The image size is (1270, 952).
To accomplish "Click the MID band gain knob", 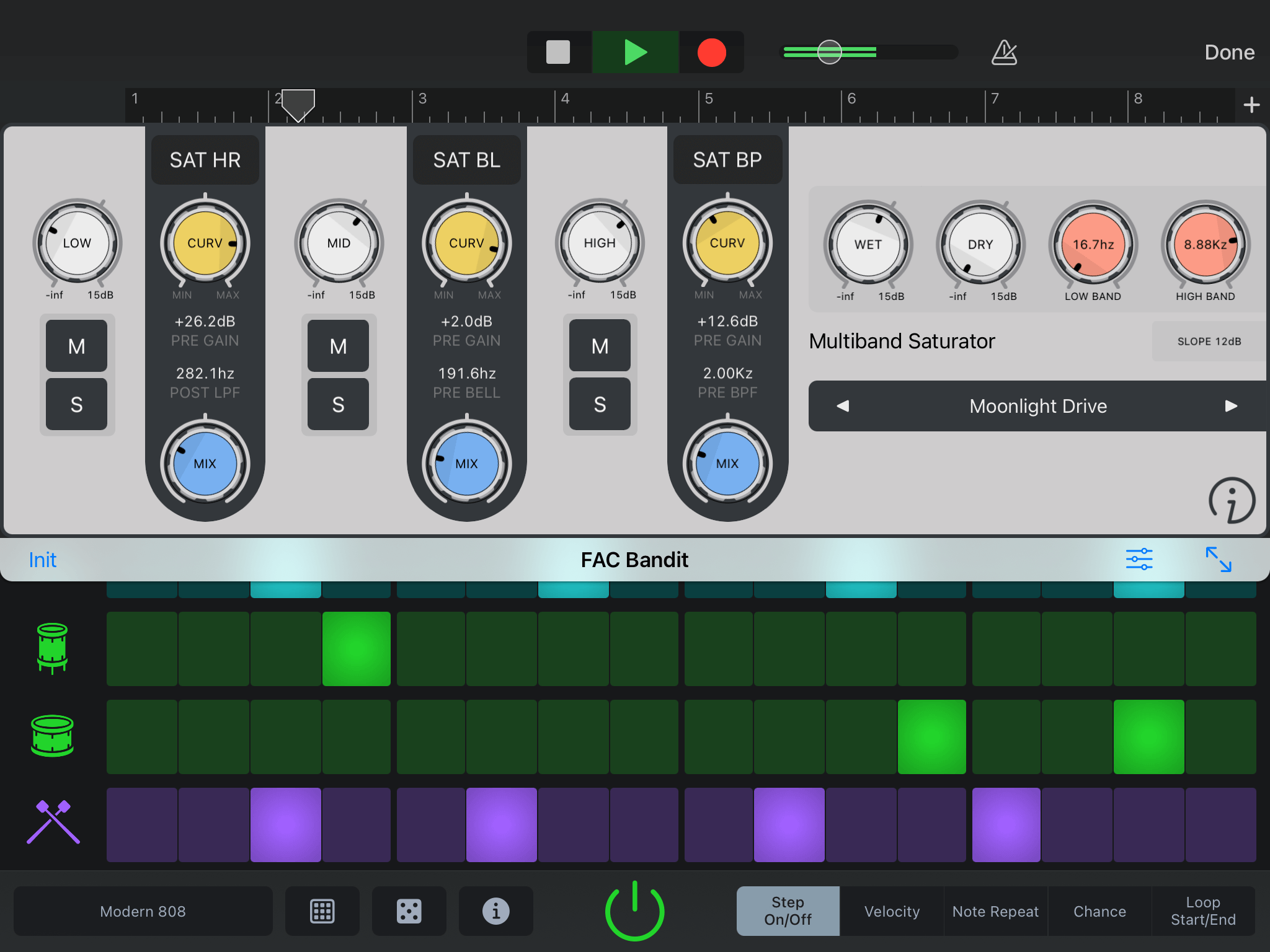I will click(339, 243).
